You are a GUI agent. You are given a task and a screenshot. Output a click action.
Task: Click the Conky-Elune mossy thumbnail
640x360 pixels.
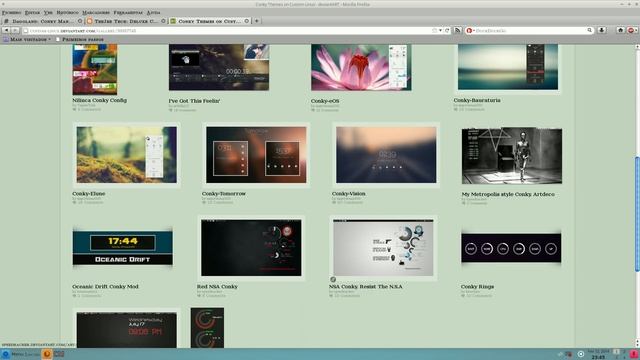[x=127, y=155]
